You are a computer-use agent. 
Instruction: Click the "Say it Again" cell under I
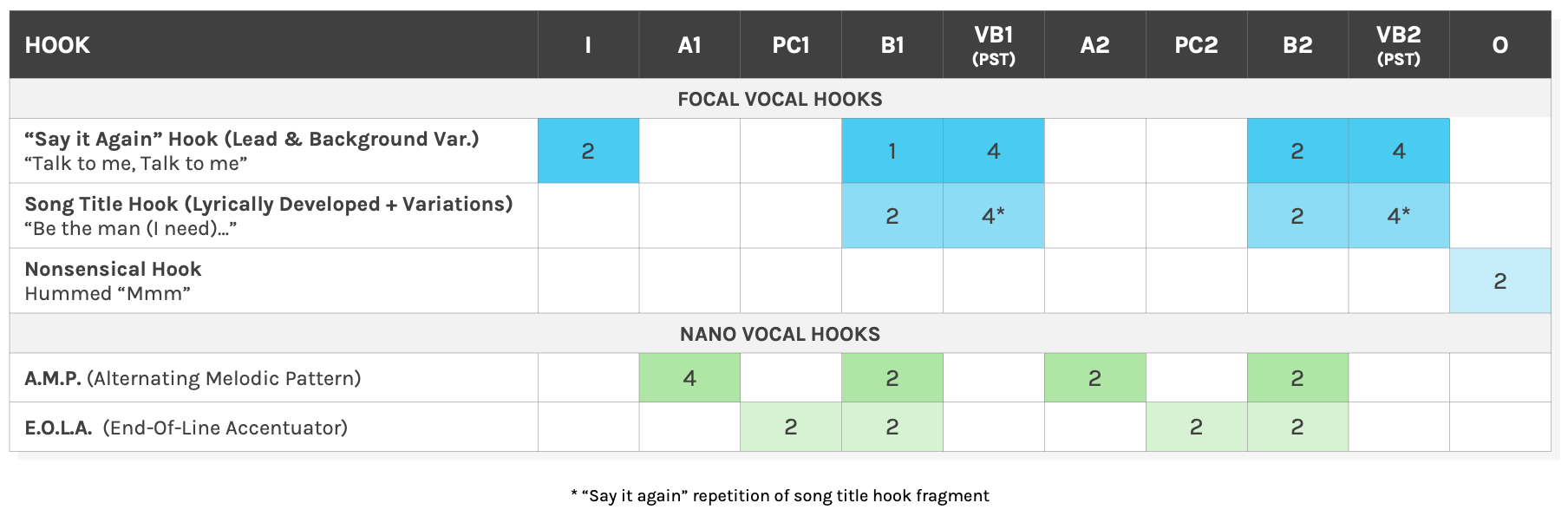pyautogui.click(x=588, y=151)
